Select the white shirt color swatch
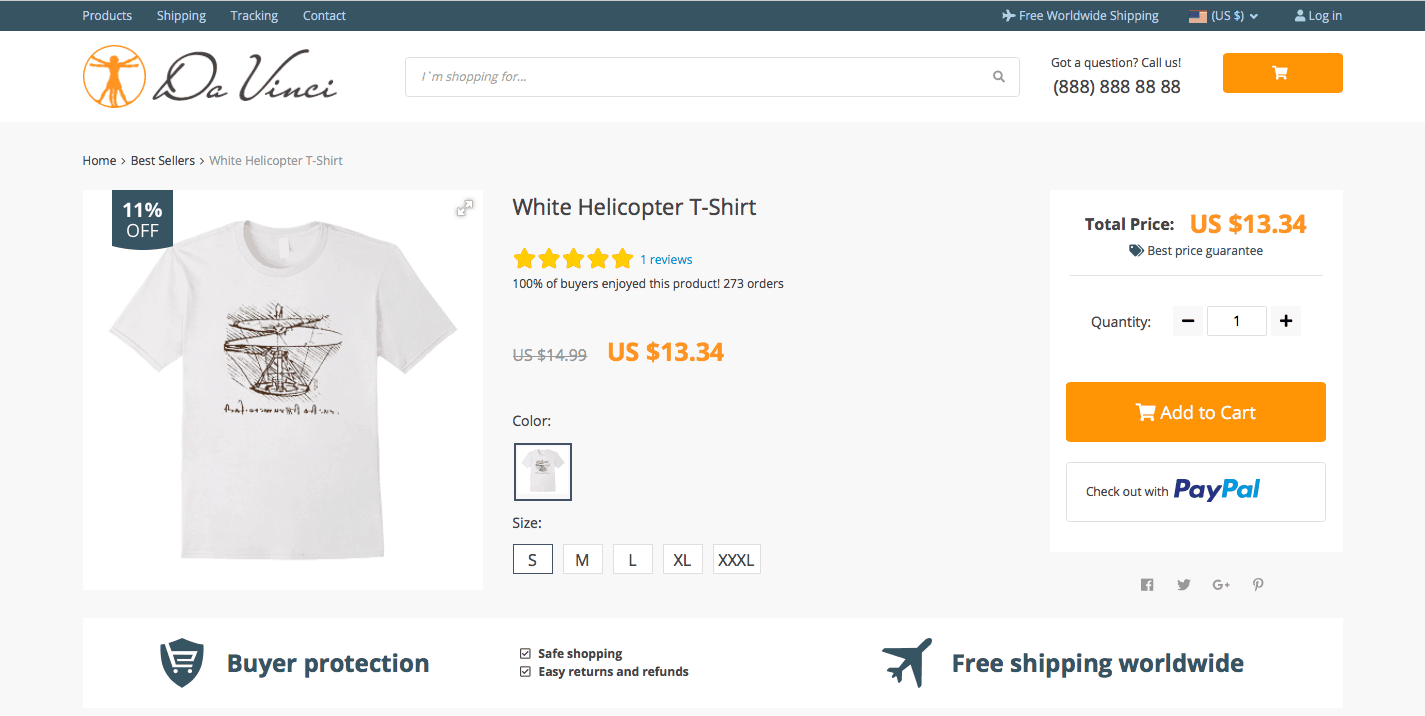Image resolution: width=1425 pixels, height=716 pixels. coord(543,472)
